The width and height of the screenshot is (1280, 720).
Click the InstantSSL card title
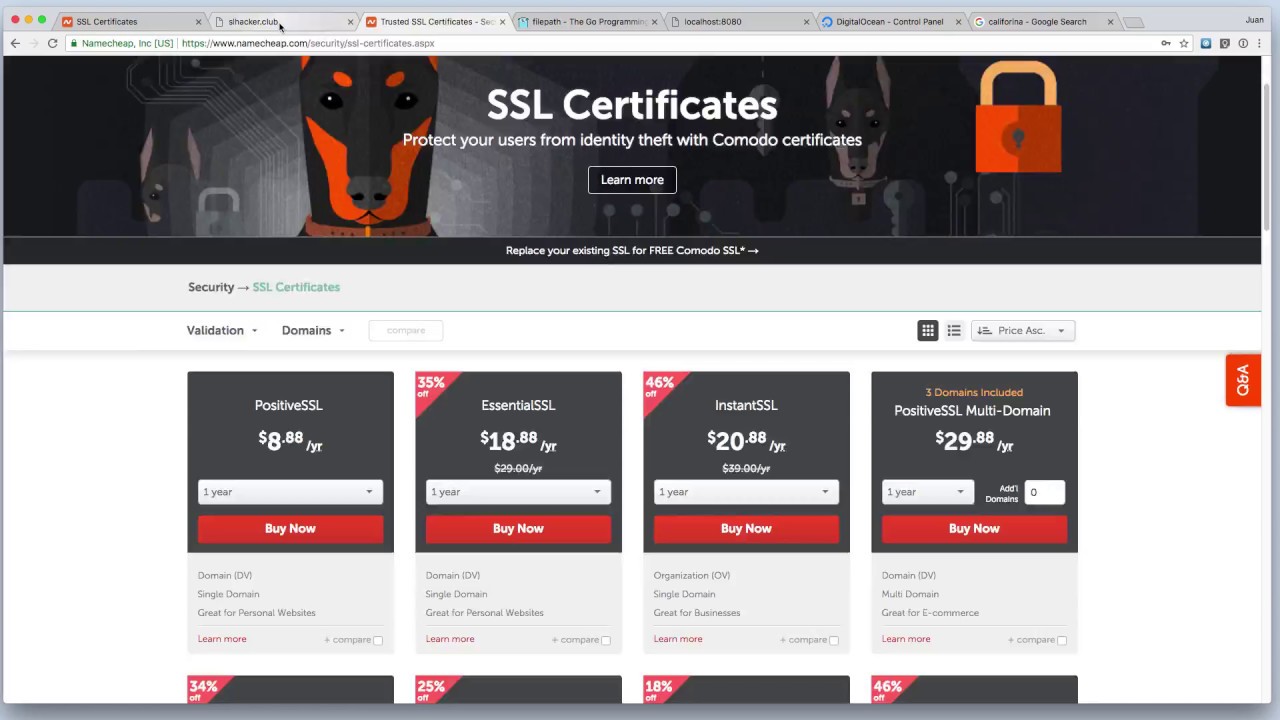tap(746, 405)
